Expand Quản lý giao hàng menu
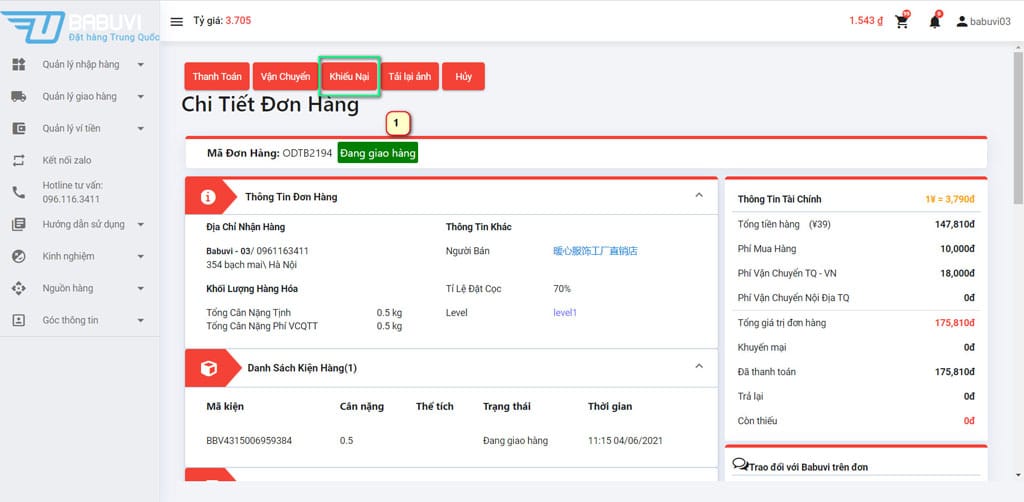 point(80,97)
